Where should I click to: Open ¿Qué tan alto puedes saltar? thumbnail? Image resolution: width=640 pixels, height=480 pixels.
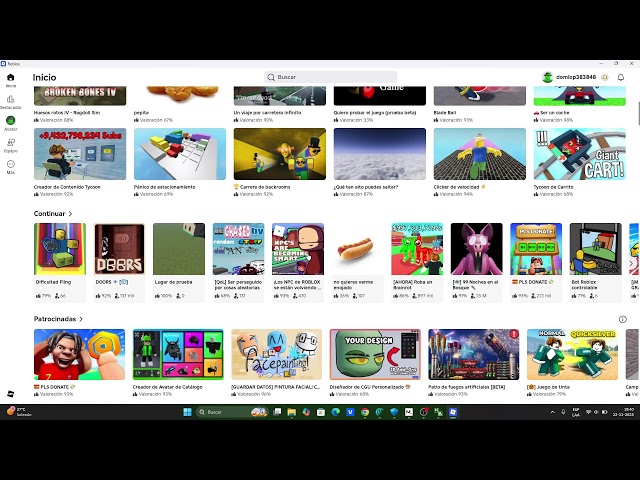pyautogui.click(x=380, y=154)
